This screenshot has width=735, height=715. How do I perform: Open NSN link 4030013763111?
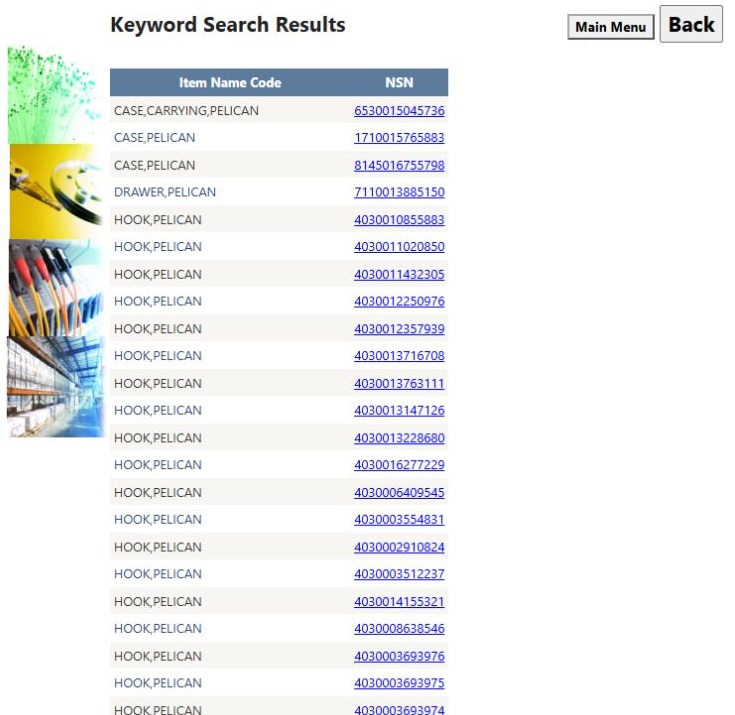[399, 384]
